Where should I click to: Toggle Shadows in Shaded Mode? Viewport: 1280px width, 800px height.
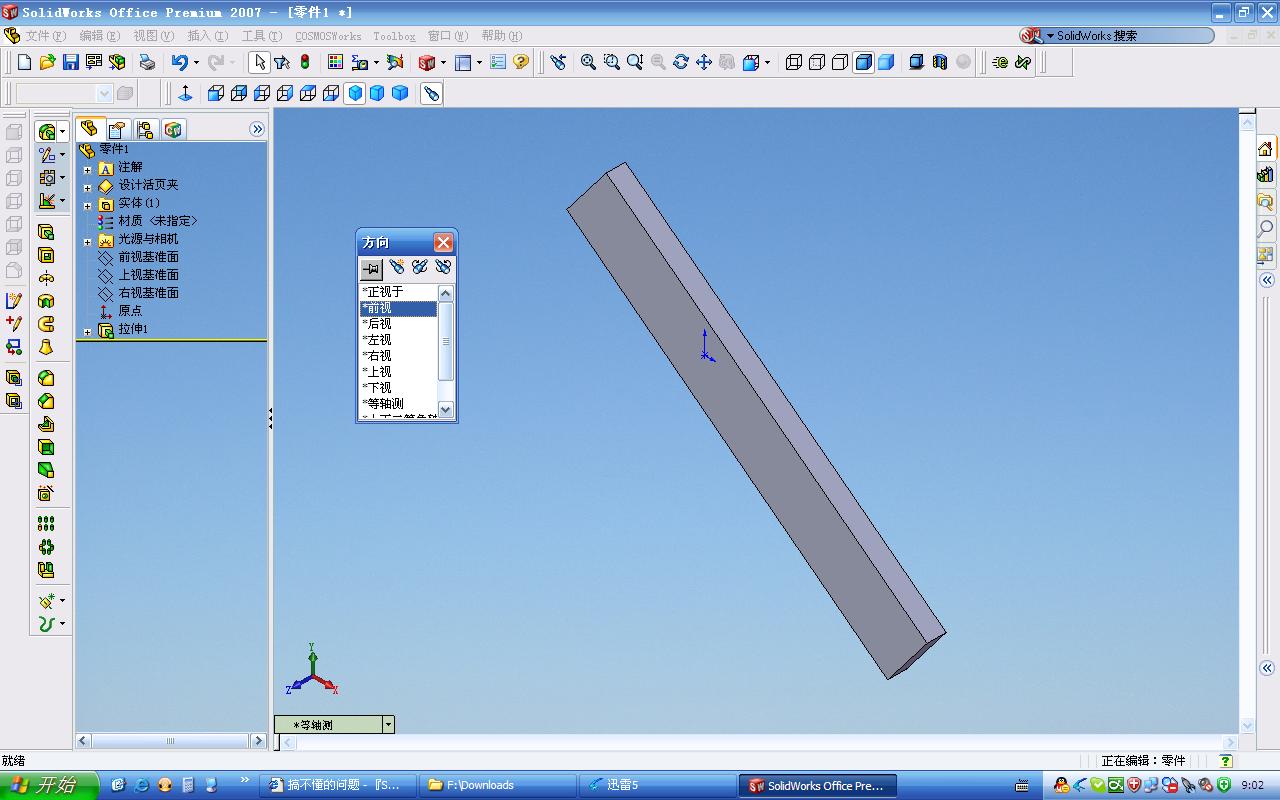click(916, 62)
